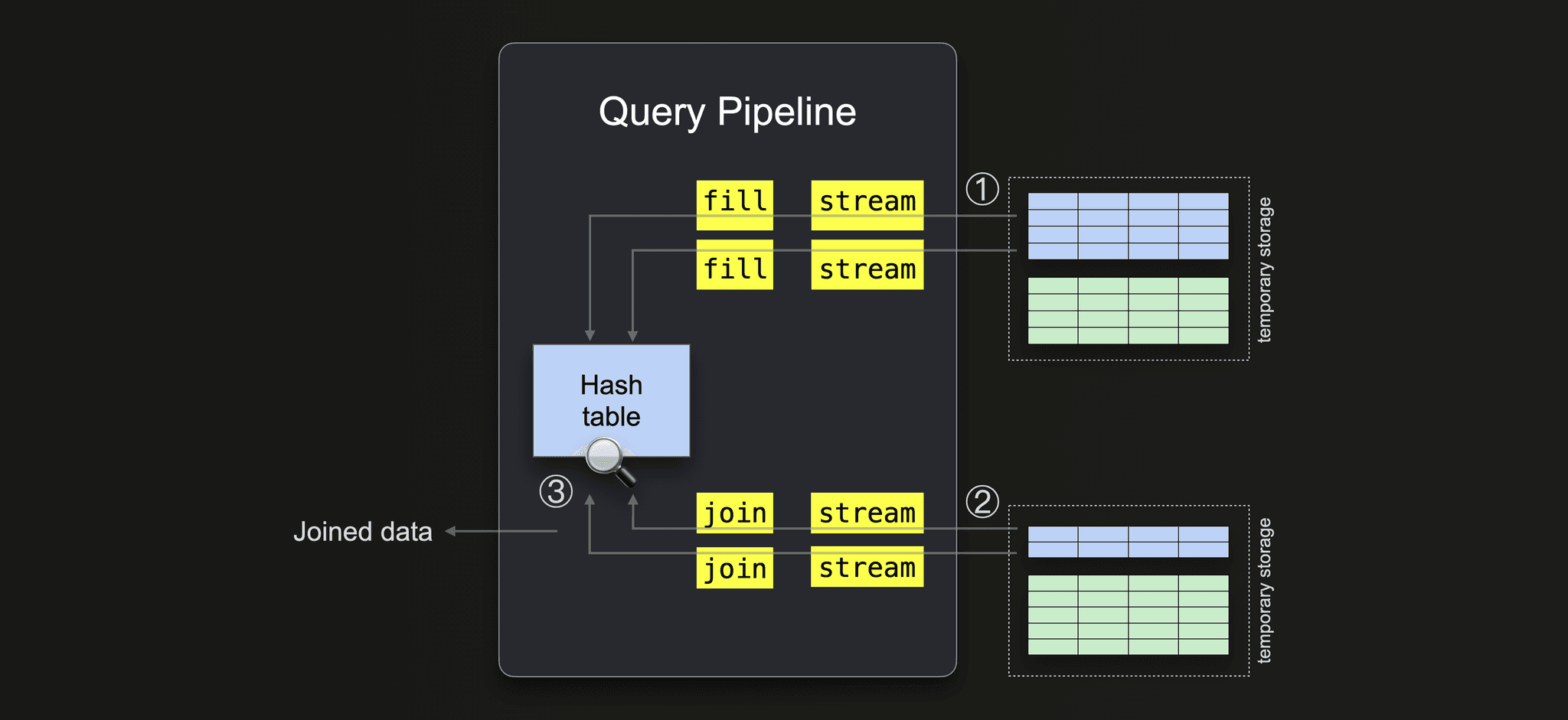Click the upper temporary storage vertical label

(1264, 269)
